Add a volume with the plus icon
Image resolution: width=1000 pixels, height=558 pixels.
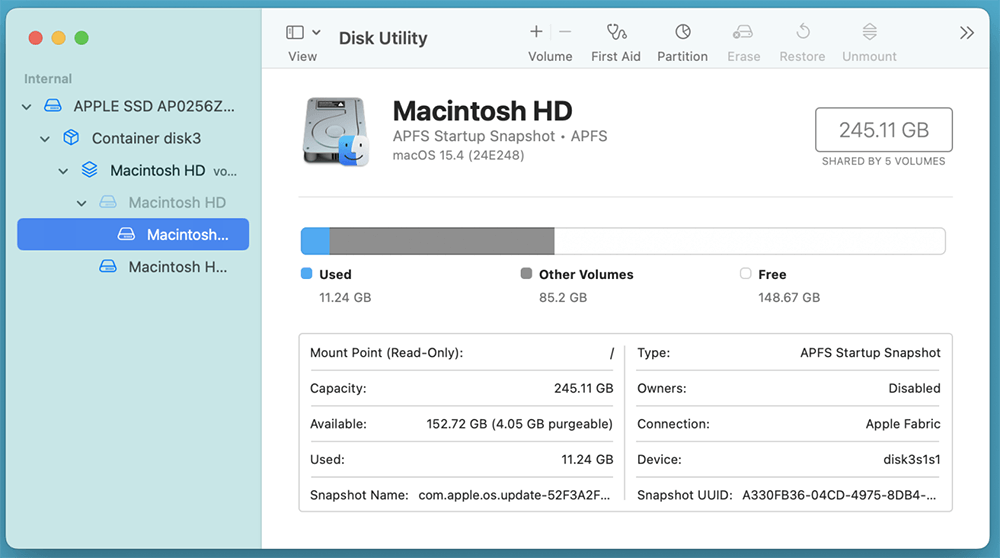coord(536,31)
